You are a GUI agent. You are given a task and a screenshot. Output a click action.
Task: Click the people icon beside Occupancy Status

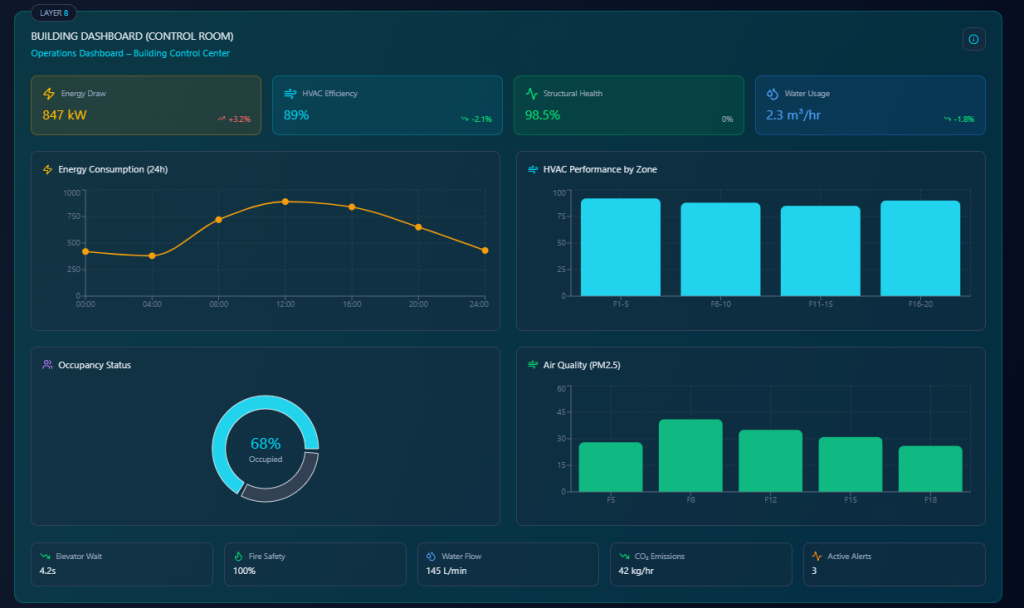click(x=47, y=365)
